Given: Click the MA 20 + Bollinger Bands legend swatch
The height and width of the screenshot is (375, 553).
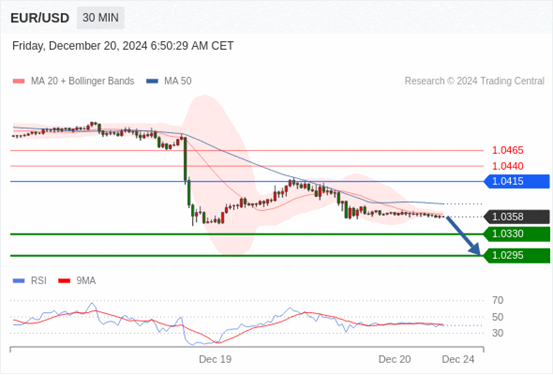Looking at the screenshot, I should pyautogui.click(x=19, y=81).
